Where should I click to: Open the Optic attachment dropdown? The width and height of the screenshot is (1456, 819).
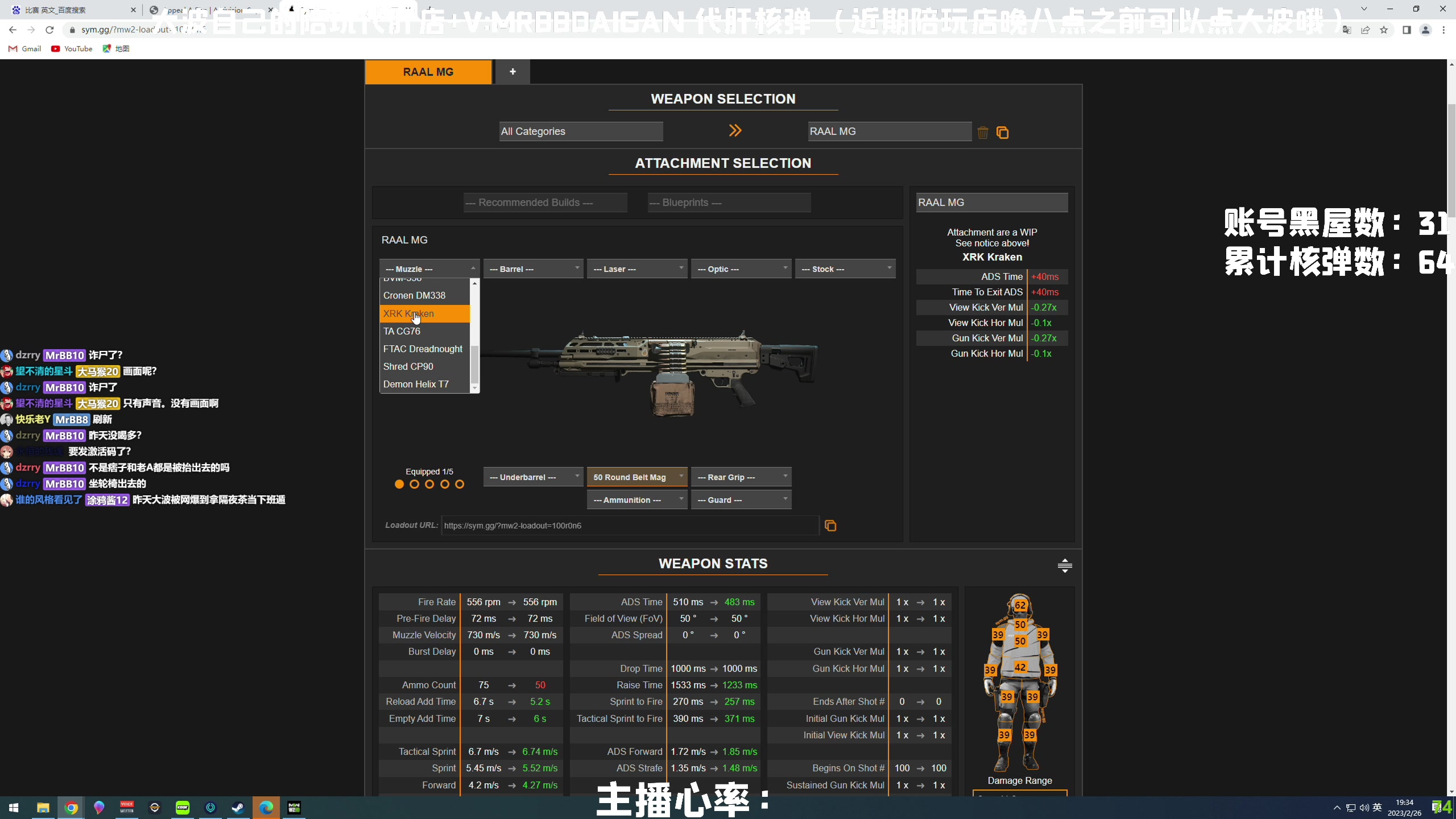pos(742,269)
